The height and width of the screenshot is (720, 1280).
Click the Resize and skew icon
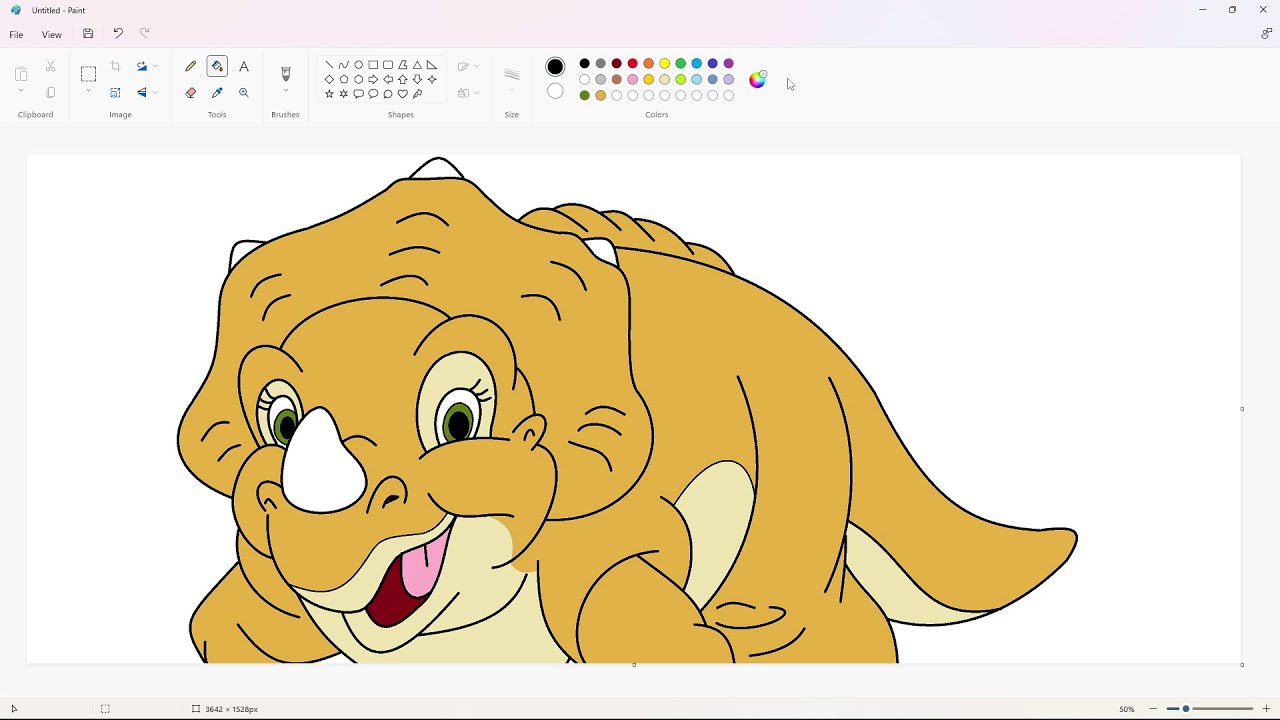[115, 92]
